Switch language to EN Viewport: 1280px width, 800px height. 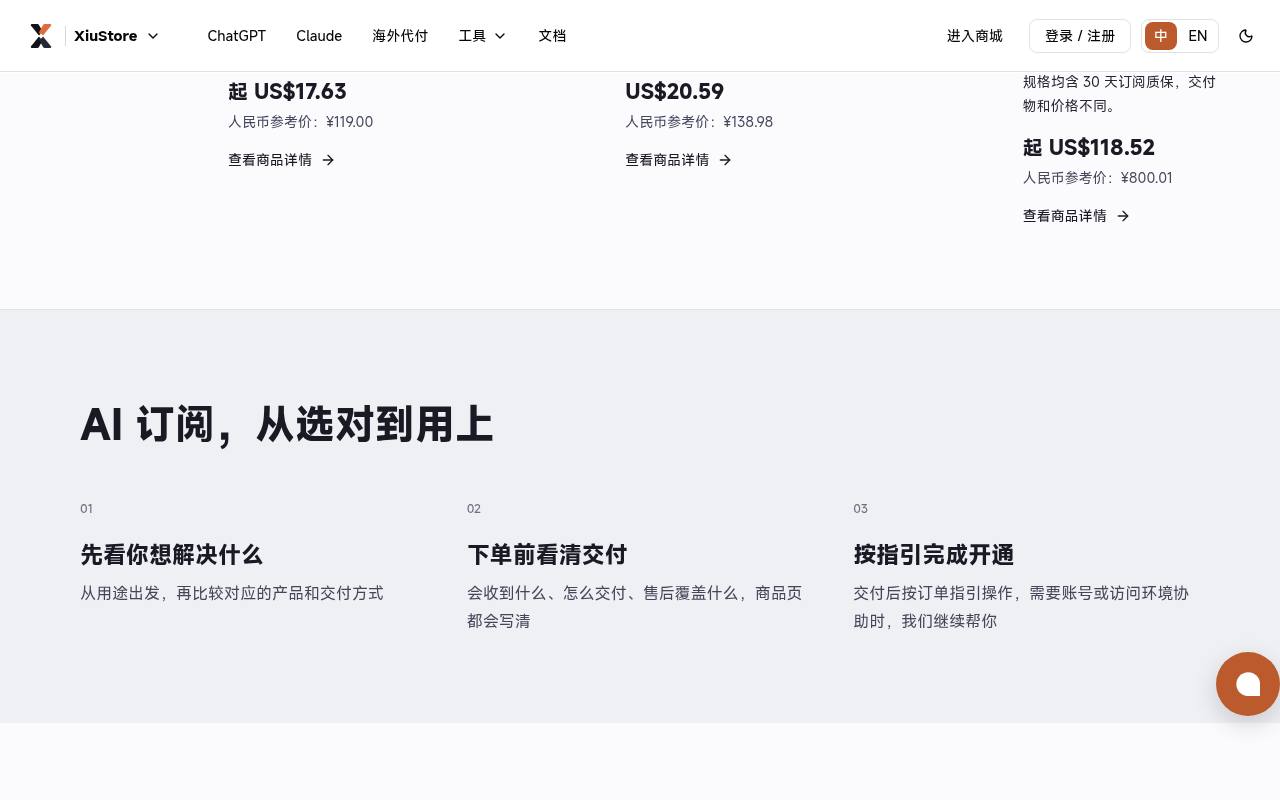point(1198,36)
